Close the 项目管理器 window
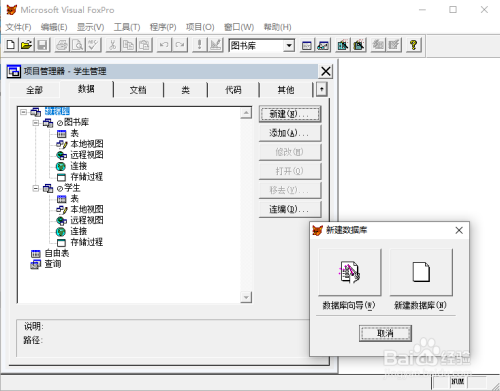The width and height of the screenshot is (500, 391). click(326, 71)
